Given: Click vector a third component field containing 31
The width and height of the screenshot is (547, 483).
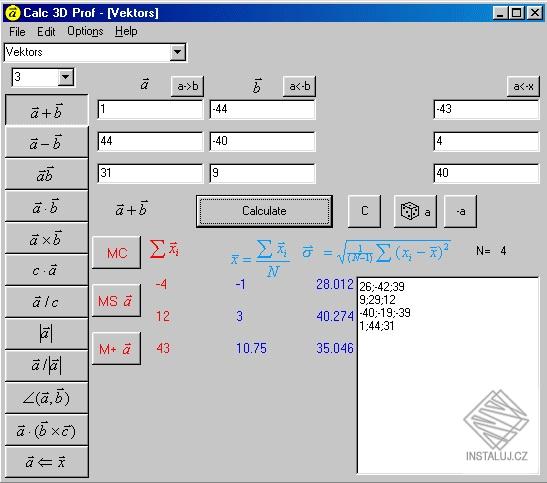Looking at the screenshot, I should [150, 173].
